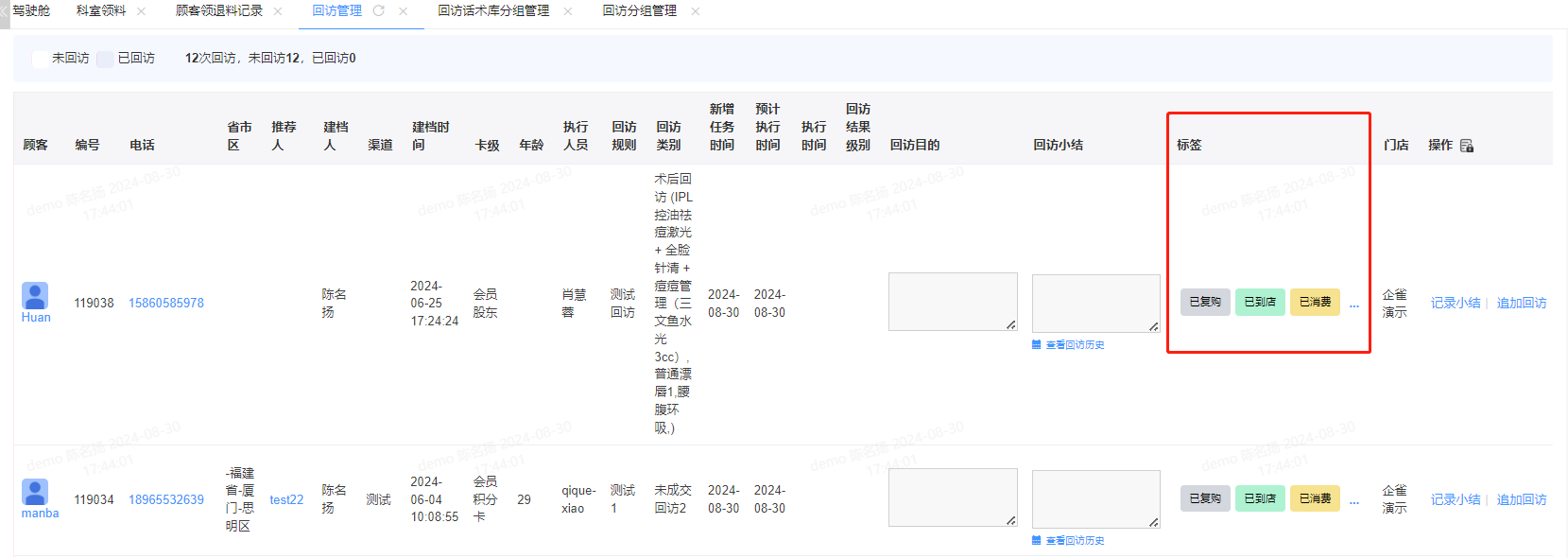Click the refresh icon on 回访管理 tab

379,11
